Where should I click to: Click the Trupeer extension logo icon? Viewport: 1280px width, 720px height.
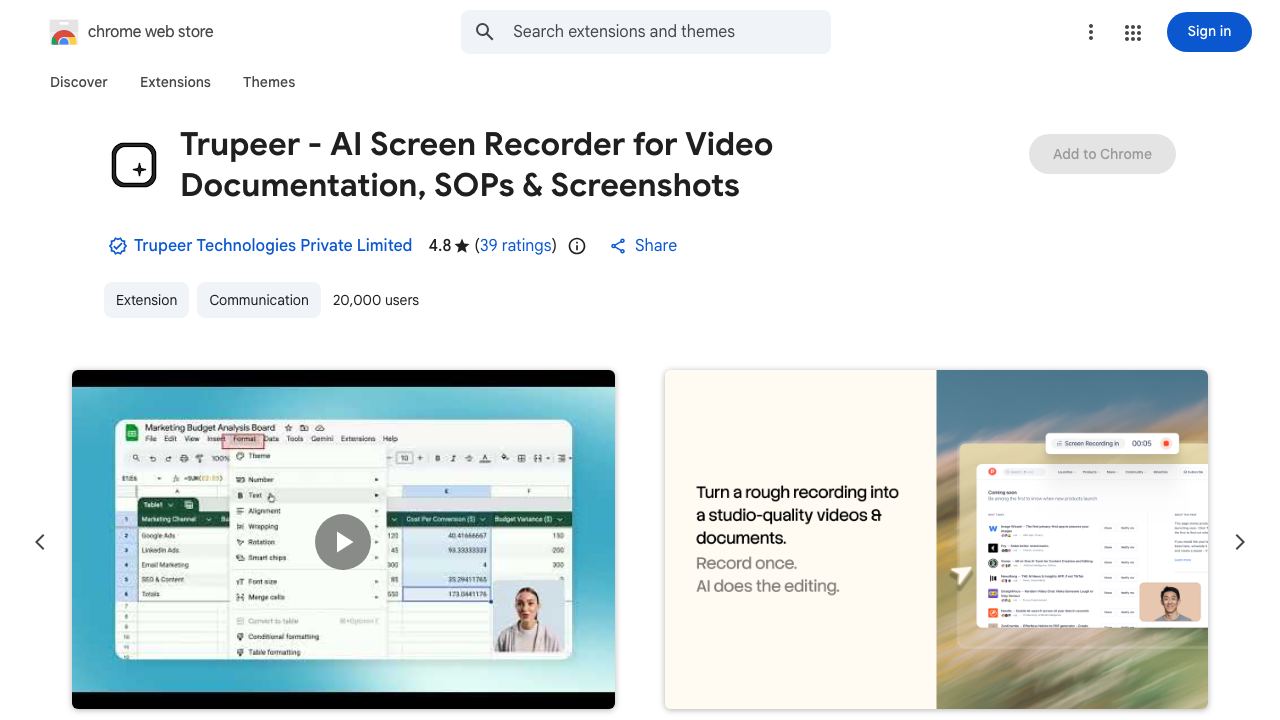pyautogui.click(x=134, y=165)
